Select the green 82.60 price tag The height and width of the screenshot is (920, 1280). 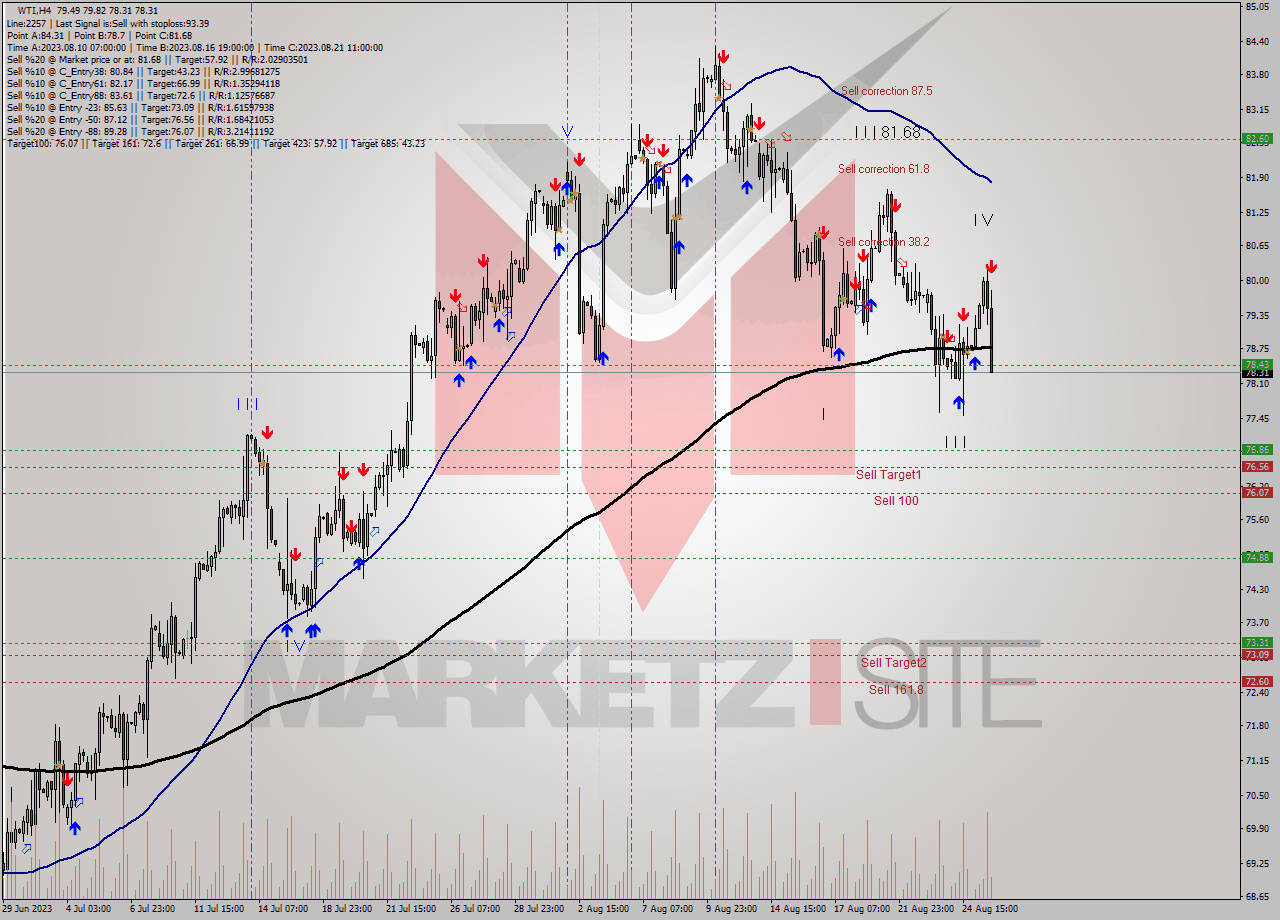pyautogui.click(x=1257, y=139)
